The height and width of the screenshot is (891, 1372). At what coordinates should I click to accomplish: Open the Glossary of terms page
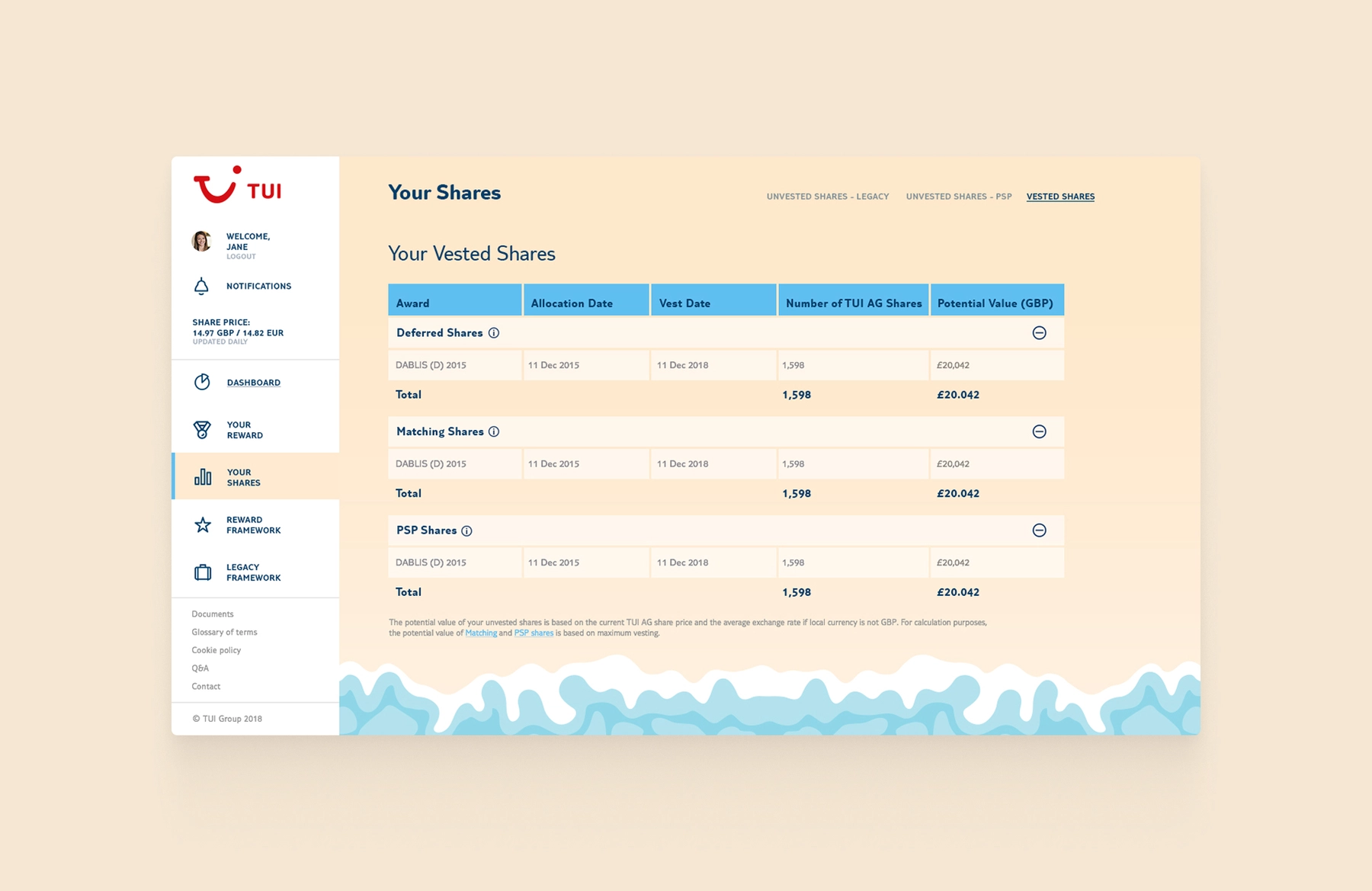(224, 632)
